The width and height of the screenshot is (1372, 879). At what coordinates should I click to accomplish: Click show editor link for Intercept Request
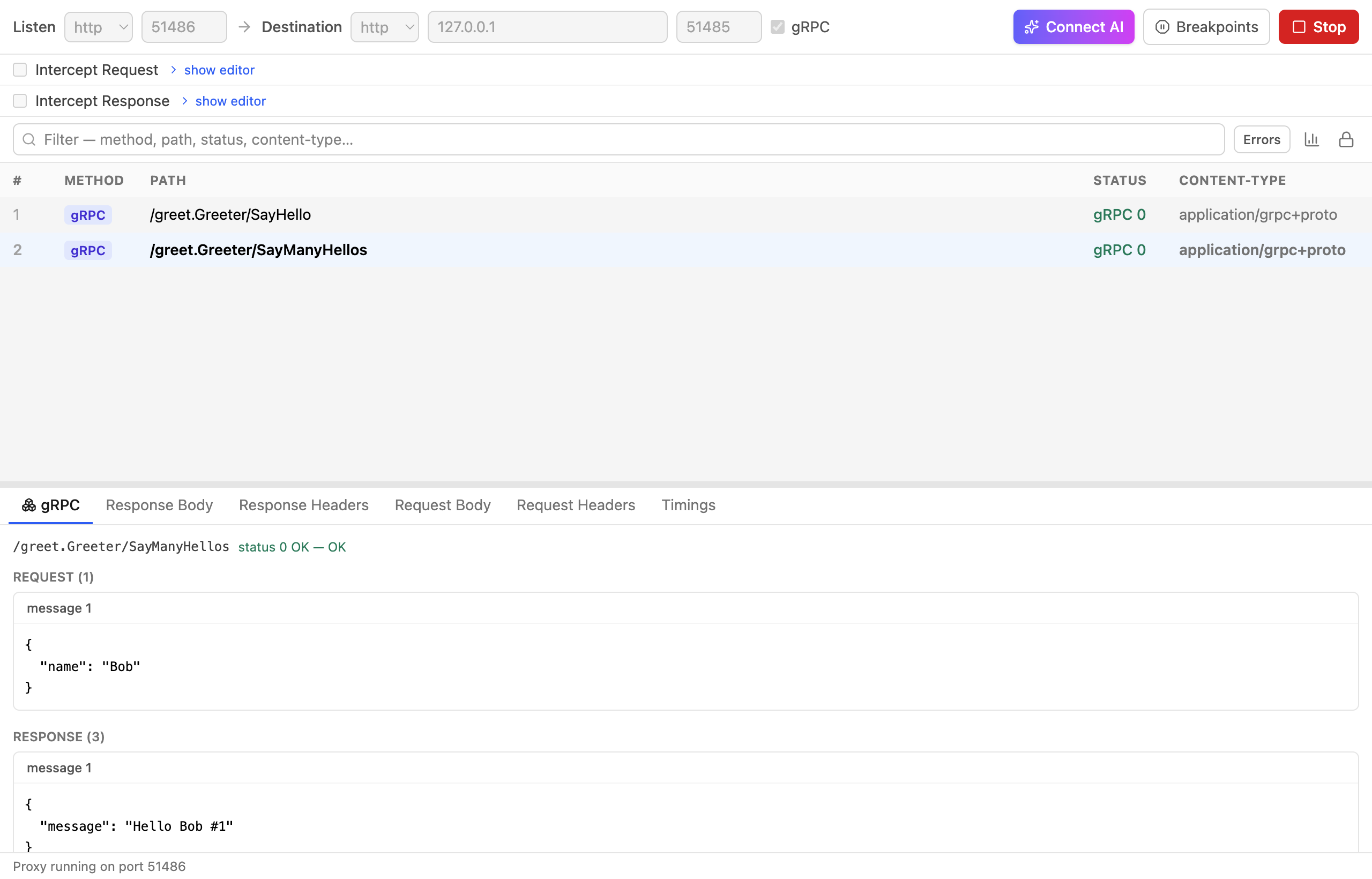(x=219, y=70)
